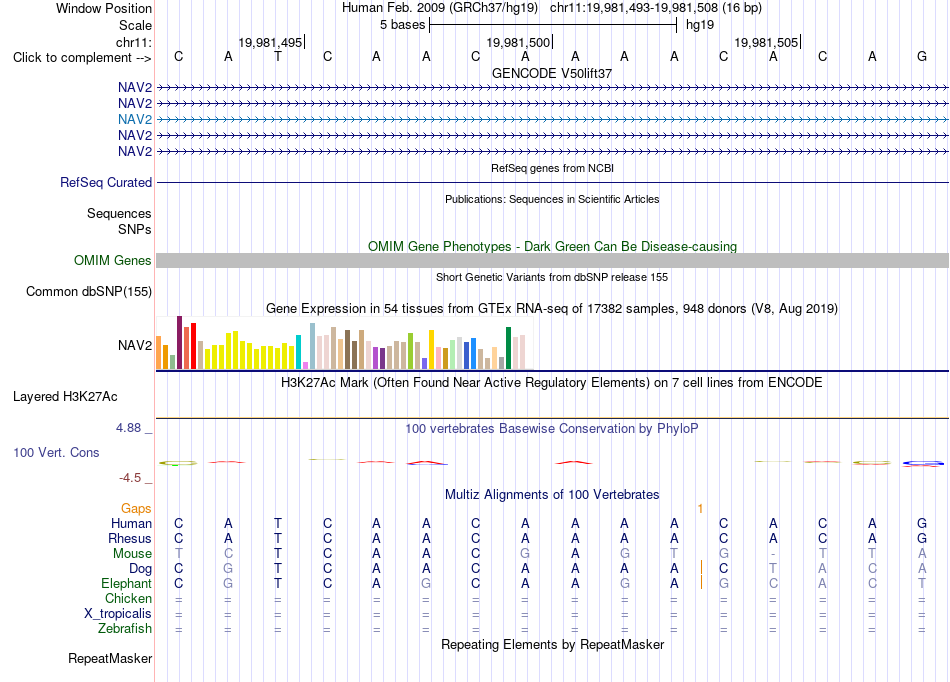Open the 'GENCODE V50lift37' track title
The width and height of the screenshot is (950, 682).
point(552,73)
